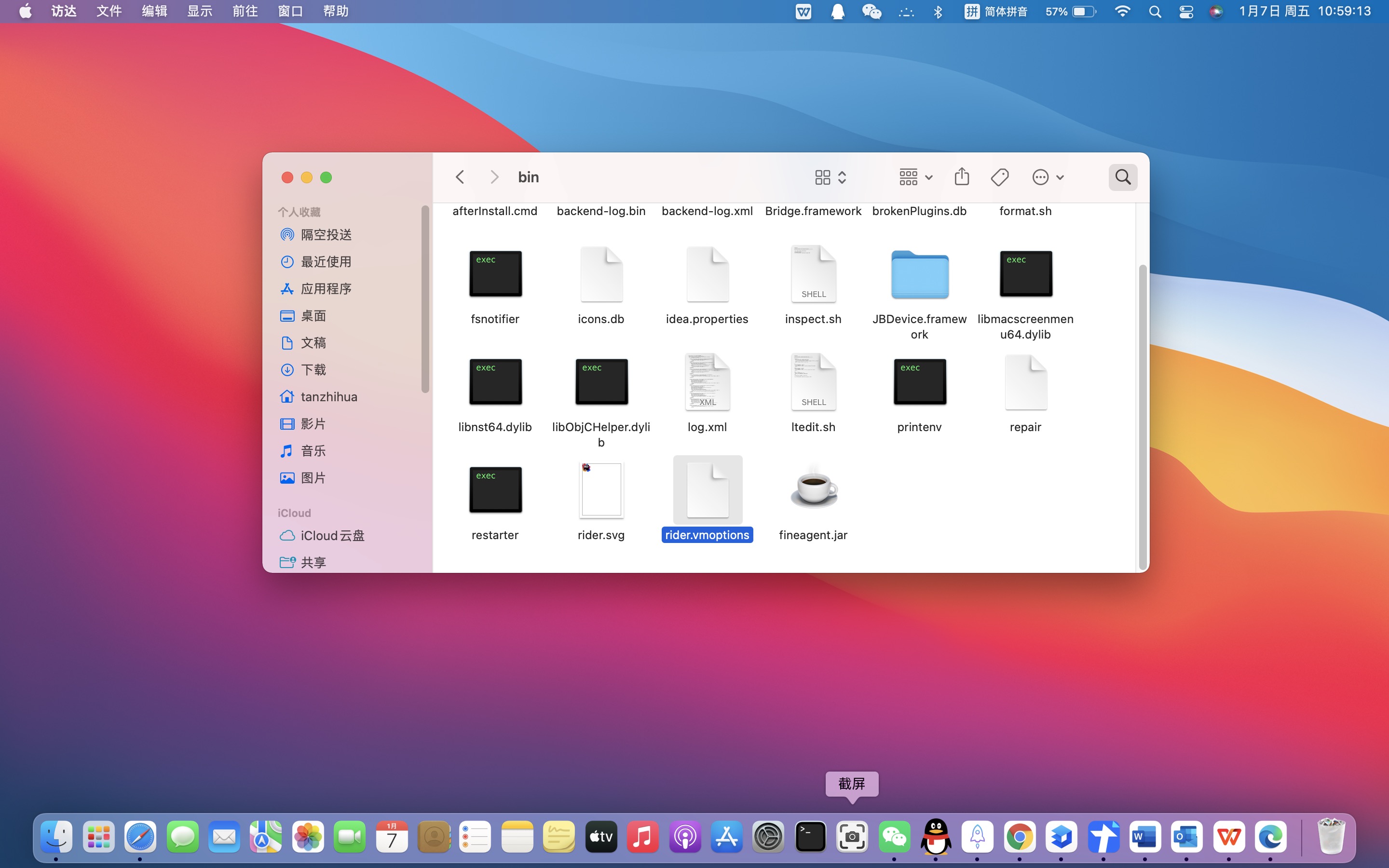Select the restarter exec file

tap(495, 489)
